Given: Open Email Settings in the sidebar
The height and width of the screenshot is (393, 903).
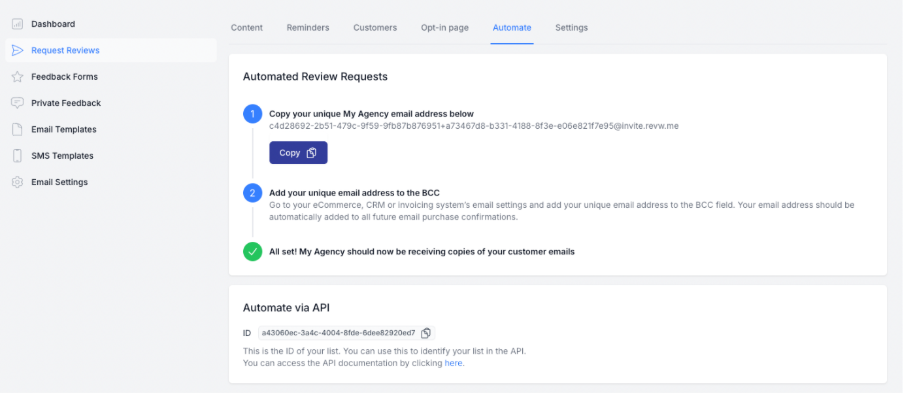Looking at the screenshot, I should coord(59,182).
